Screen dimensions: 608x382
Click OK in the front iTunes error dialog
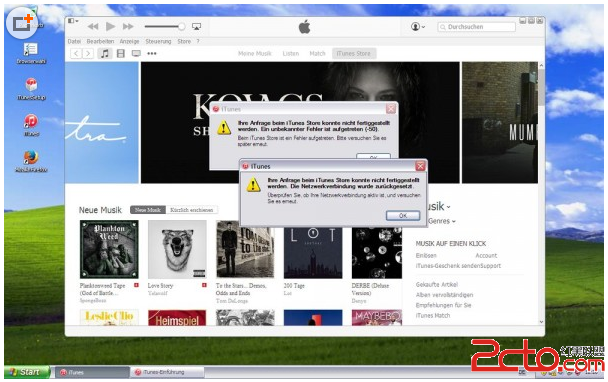403,216
